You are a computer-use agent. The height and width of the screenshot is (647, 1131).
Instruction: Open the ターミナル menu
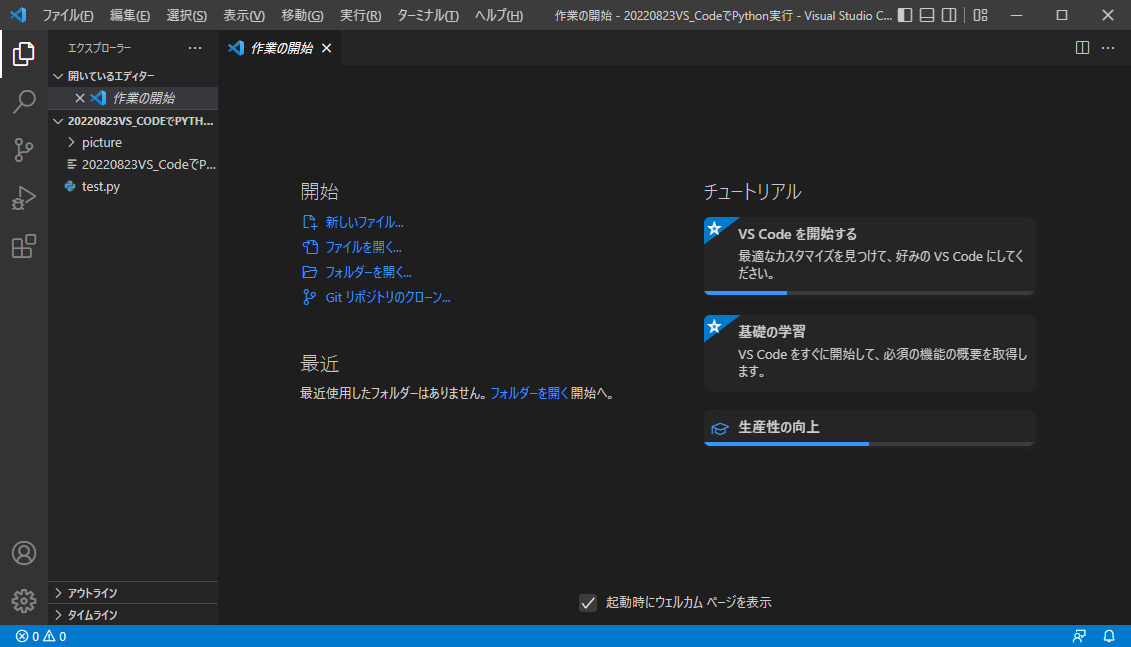pyautogui.click(x=427, y=15)
